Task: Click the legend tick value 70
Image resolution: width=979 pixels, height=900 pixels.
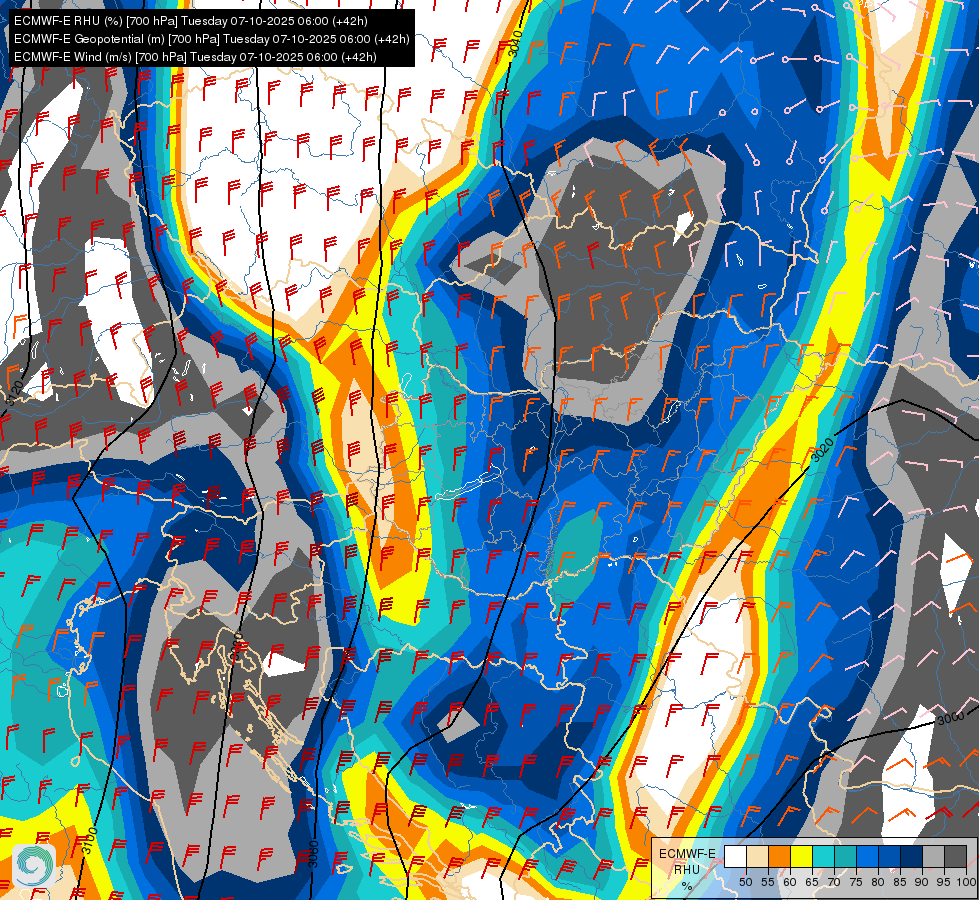Action: click(834, 882)
